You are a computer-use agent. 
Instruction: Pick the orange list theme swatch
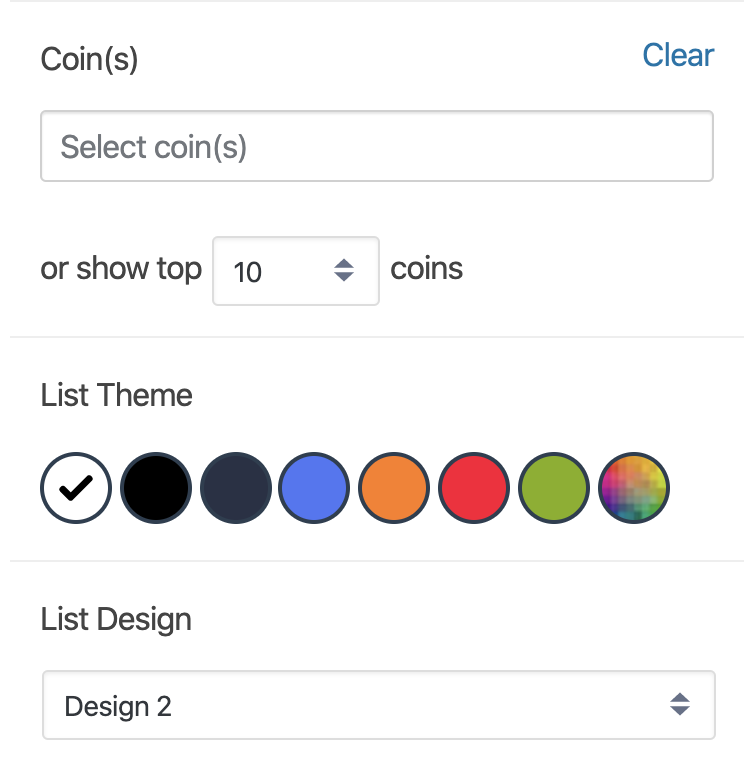point(394,488)
